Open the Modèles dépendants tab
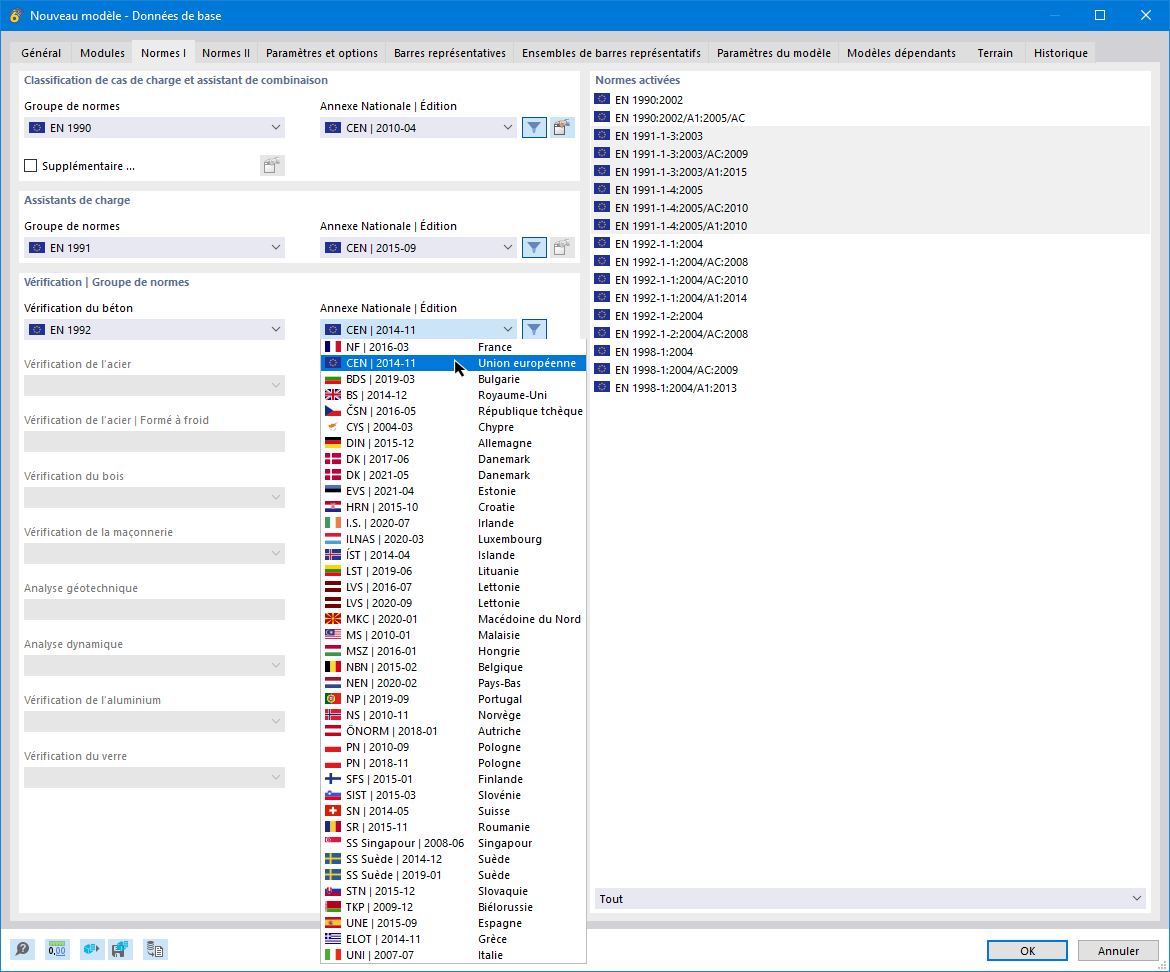 [901, 53]
